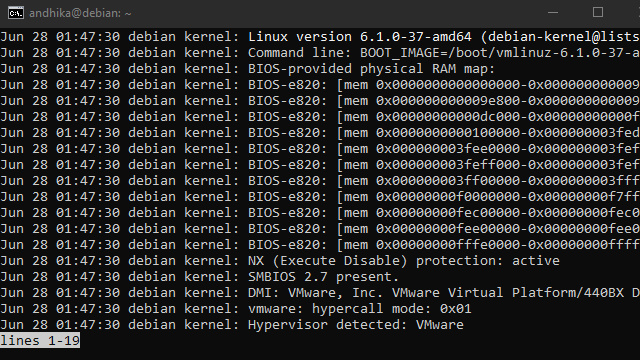Click the terminal icon in title bar

point(16,13)
